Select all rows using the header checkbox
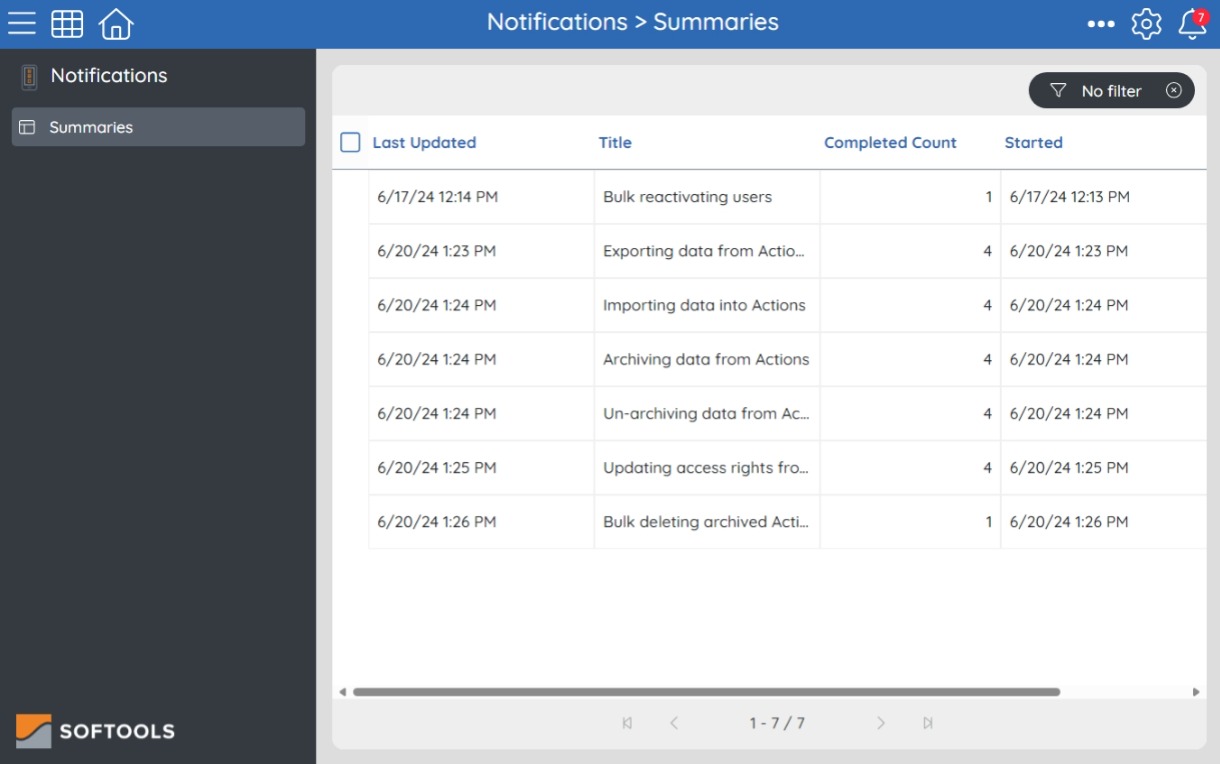Screen dimensions: 1220x764 coord(350,142)
